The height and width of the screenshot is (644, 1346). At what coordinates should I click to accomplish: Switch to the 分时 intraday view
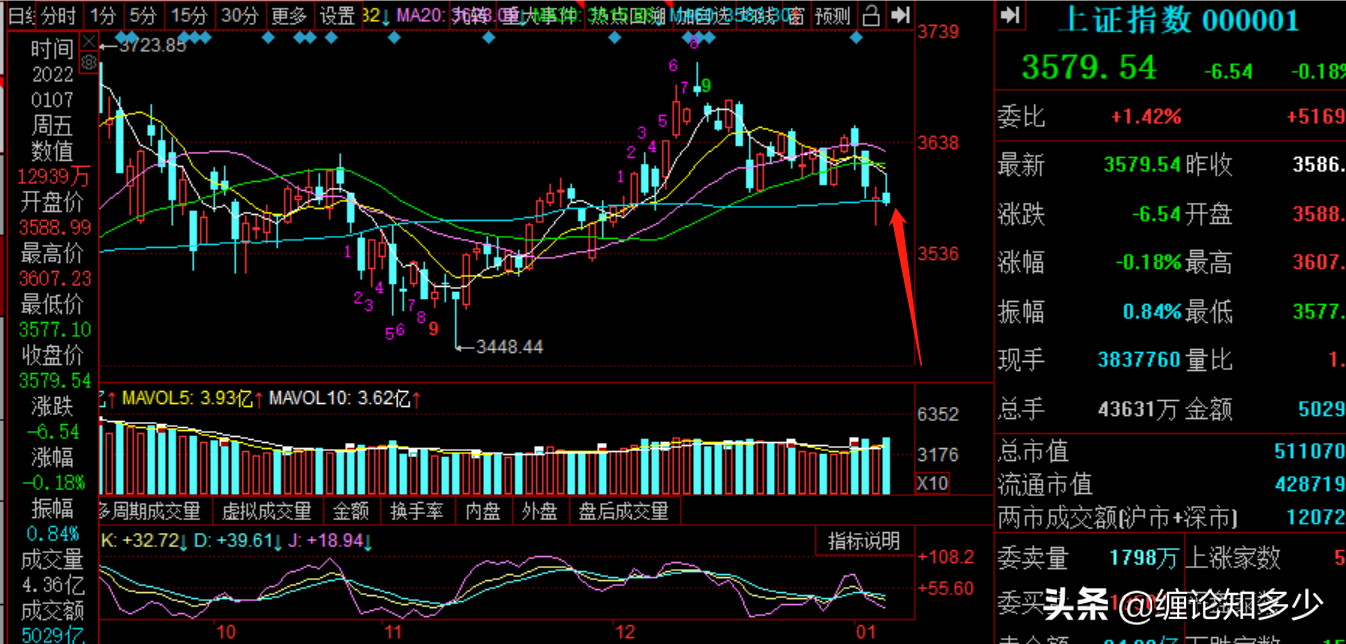tap(60, 16)
